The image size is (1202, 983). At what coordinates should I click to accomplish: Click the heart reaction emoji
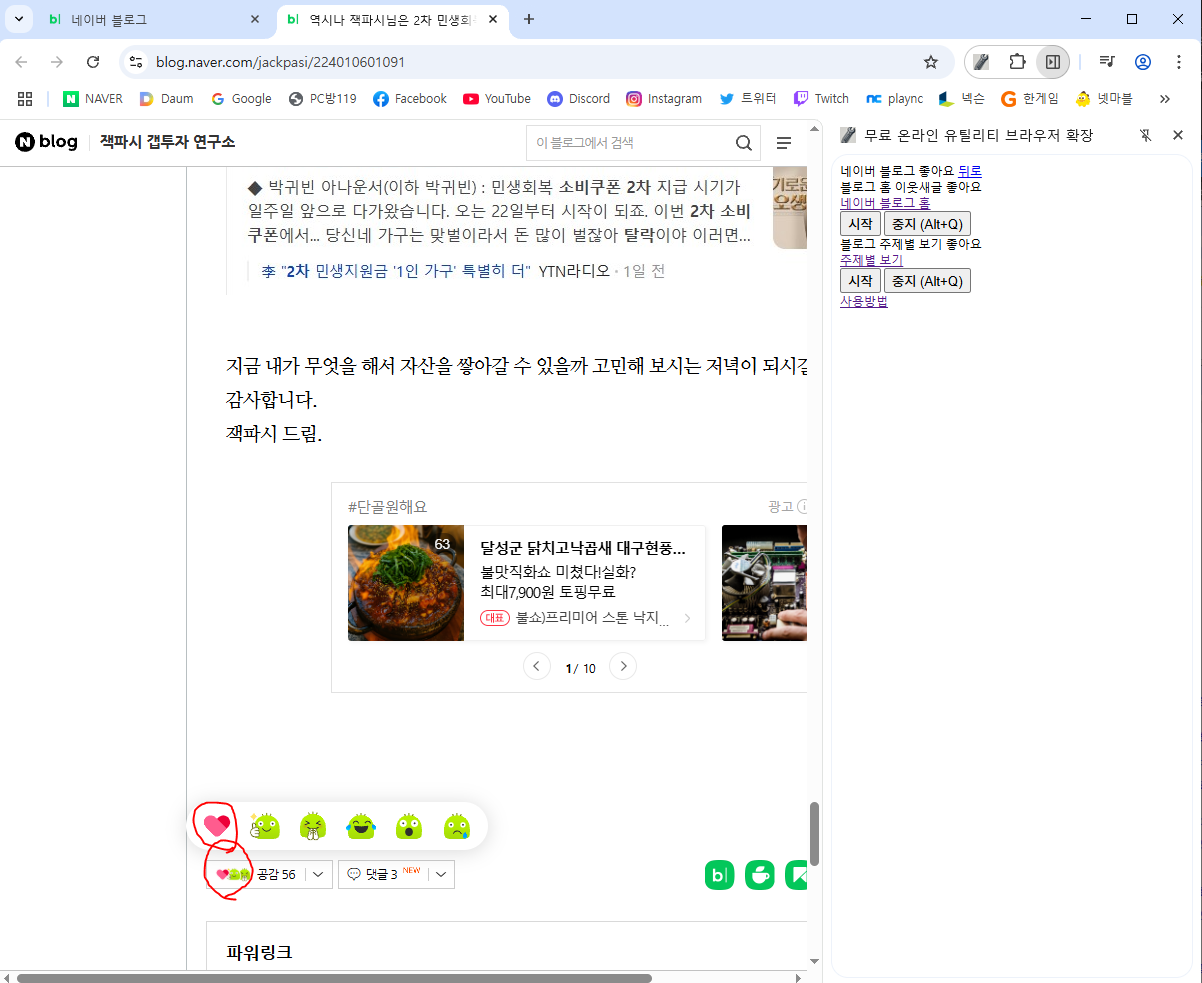(x=217, y=826)
